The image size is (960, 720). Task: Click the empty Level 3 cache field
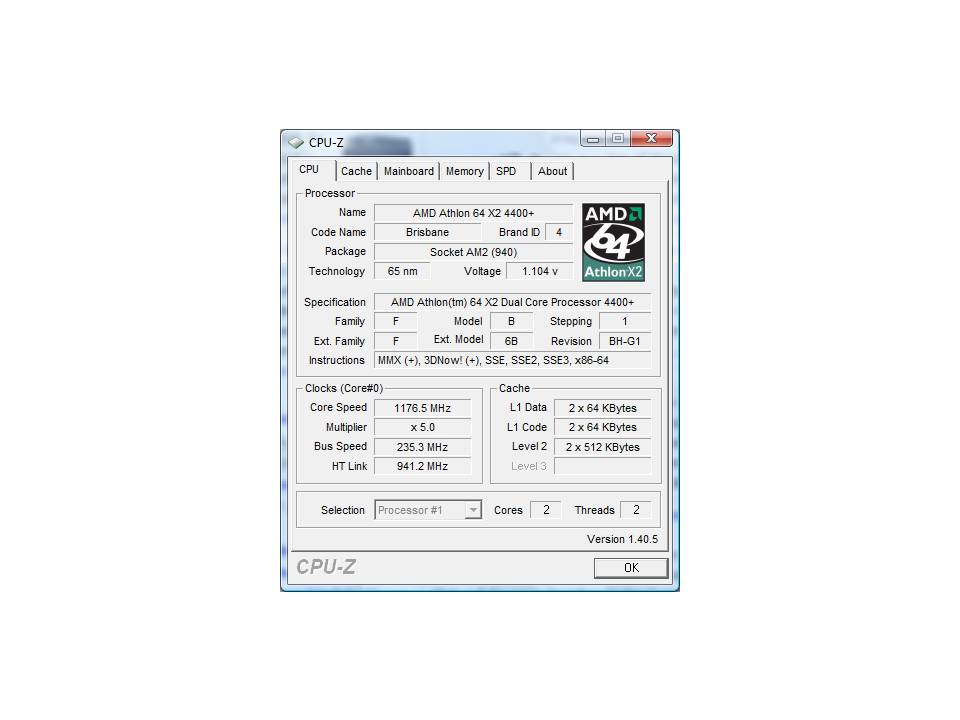(x=602, y=467)
